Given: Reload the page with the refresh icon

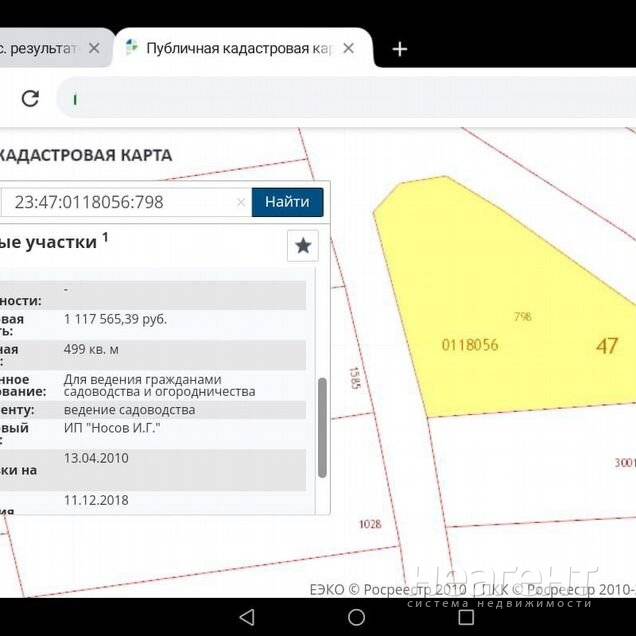Looking at the screenshot, I should click(30, 98).
